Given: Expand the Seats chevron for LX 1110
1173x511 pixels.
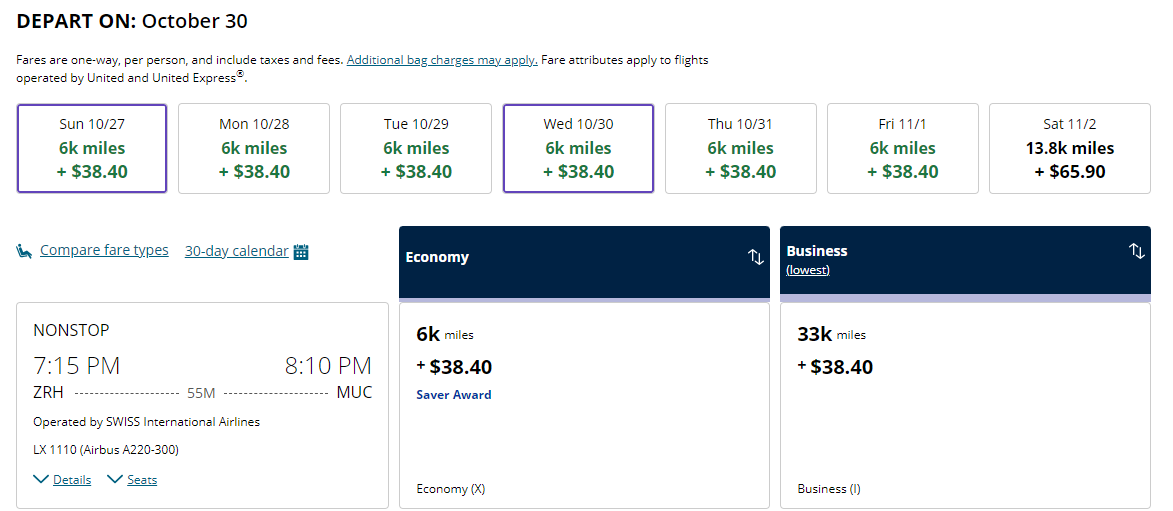Looking at the screenshot, I should coord(114,479).
